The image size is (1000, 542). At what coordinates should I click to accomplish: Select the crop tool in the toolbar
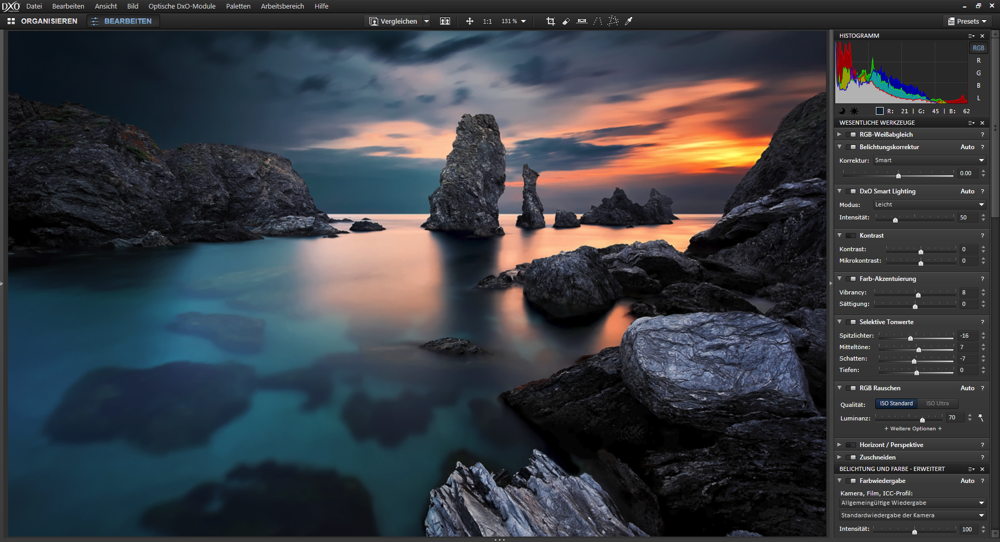click(550, 21)
